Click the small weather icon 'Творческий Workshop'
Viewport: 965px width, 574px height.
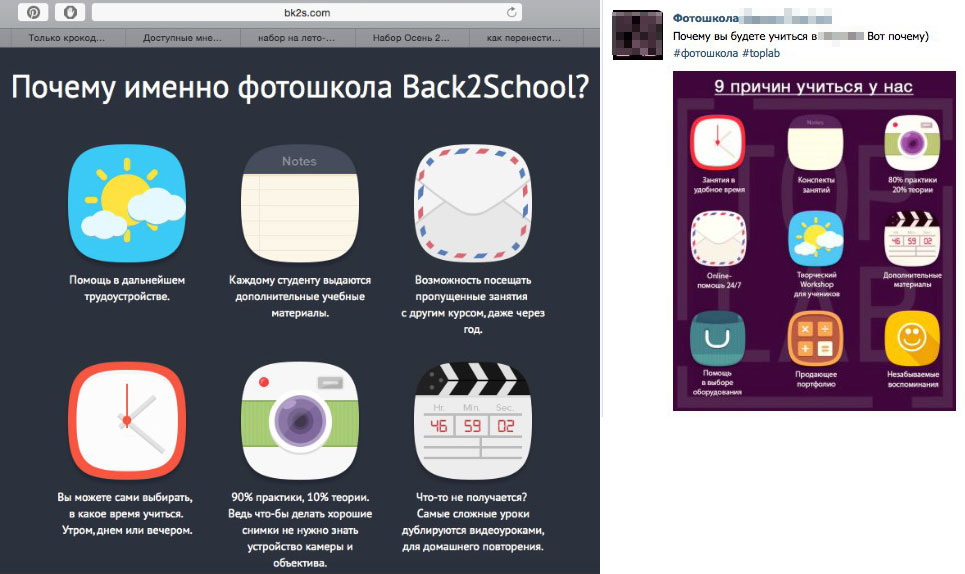coord(816,238)
